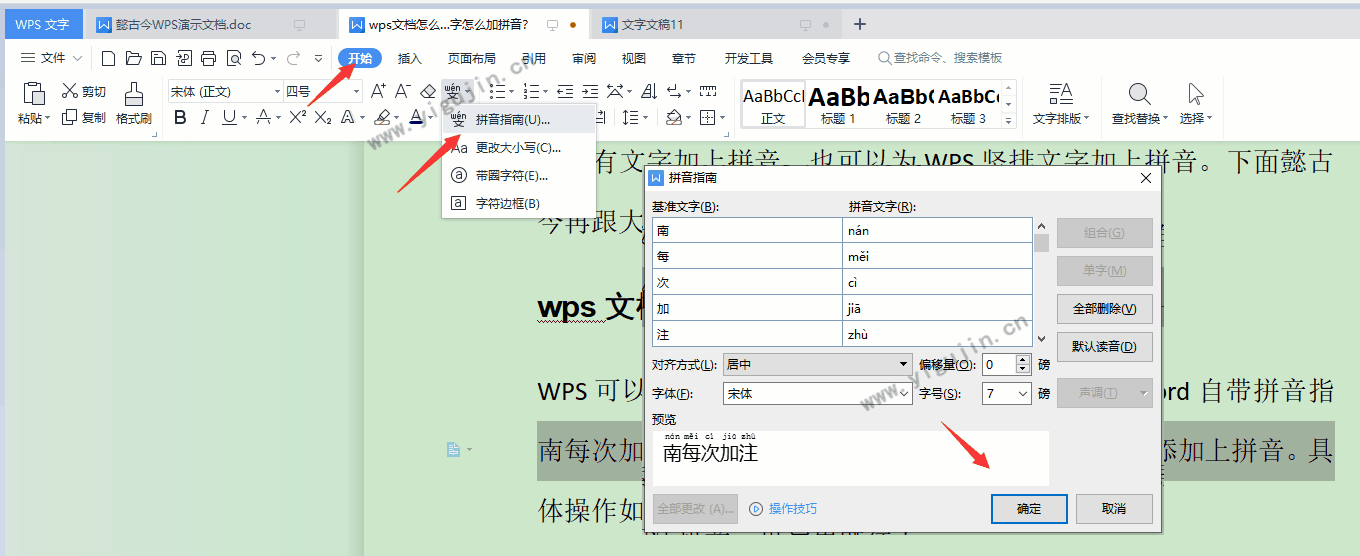Image resolution: width=1360 pixels, height=556 pixels.
Task: Toggle Underline formatting
Action: pyautogui.click(x=229, y=117)
